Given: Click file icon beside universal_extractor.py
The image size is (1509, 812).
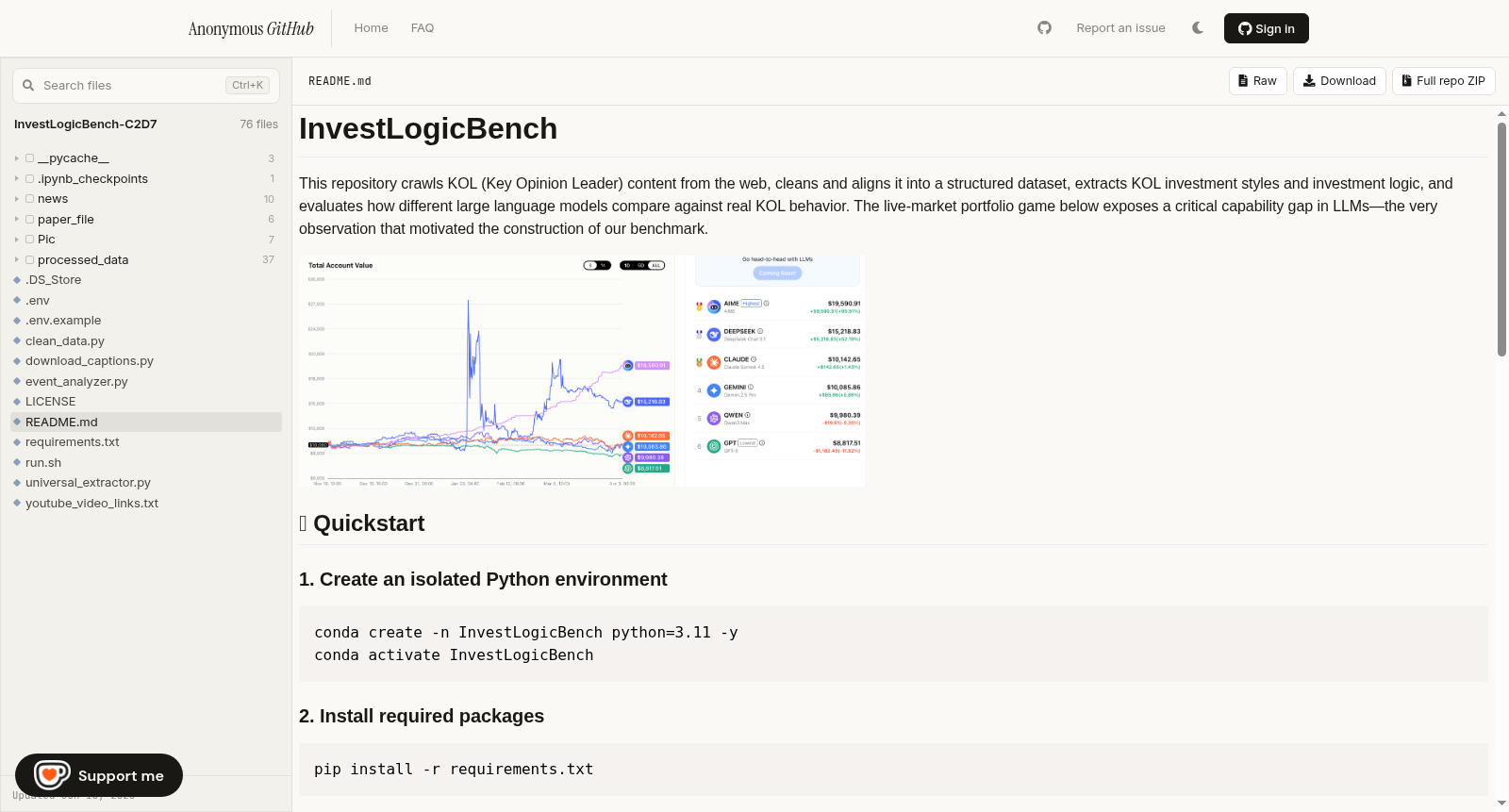Looking at the screenshot, I should point(17,483).
